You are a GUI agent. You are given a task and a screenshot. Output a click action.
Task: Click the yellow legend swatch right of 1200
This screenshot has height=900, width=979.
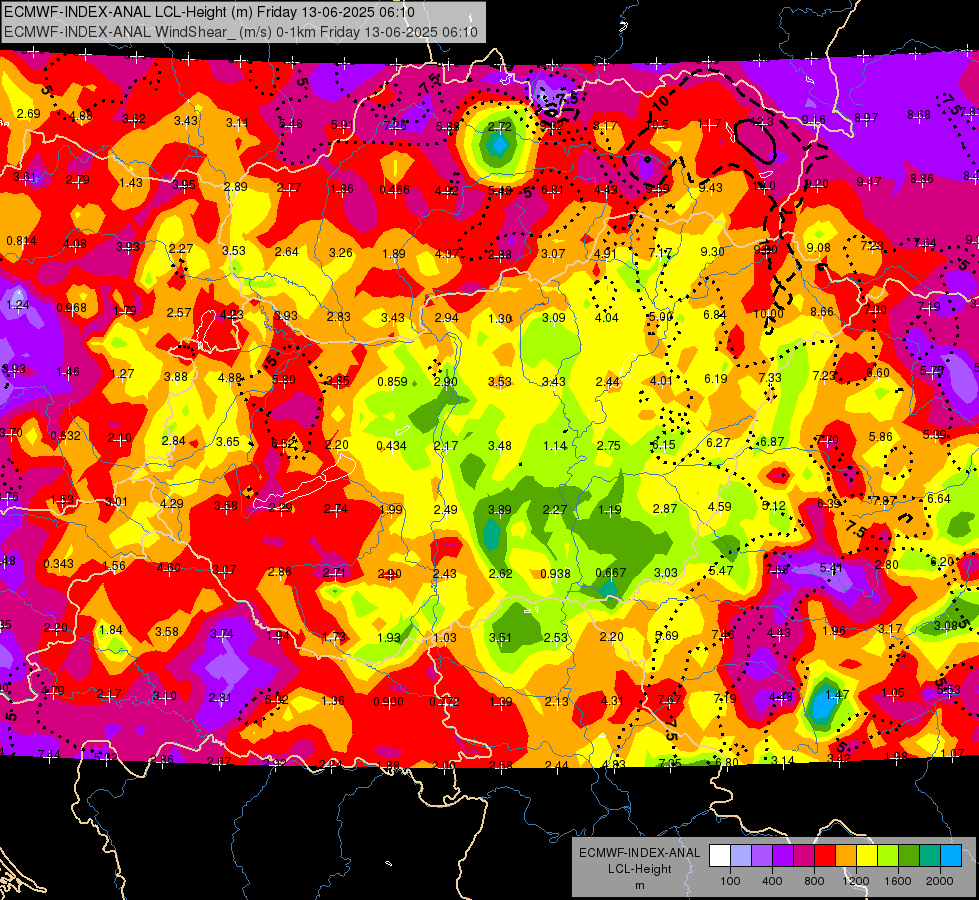[x=867, y=856]
